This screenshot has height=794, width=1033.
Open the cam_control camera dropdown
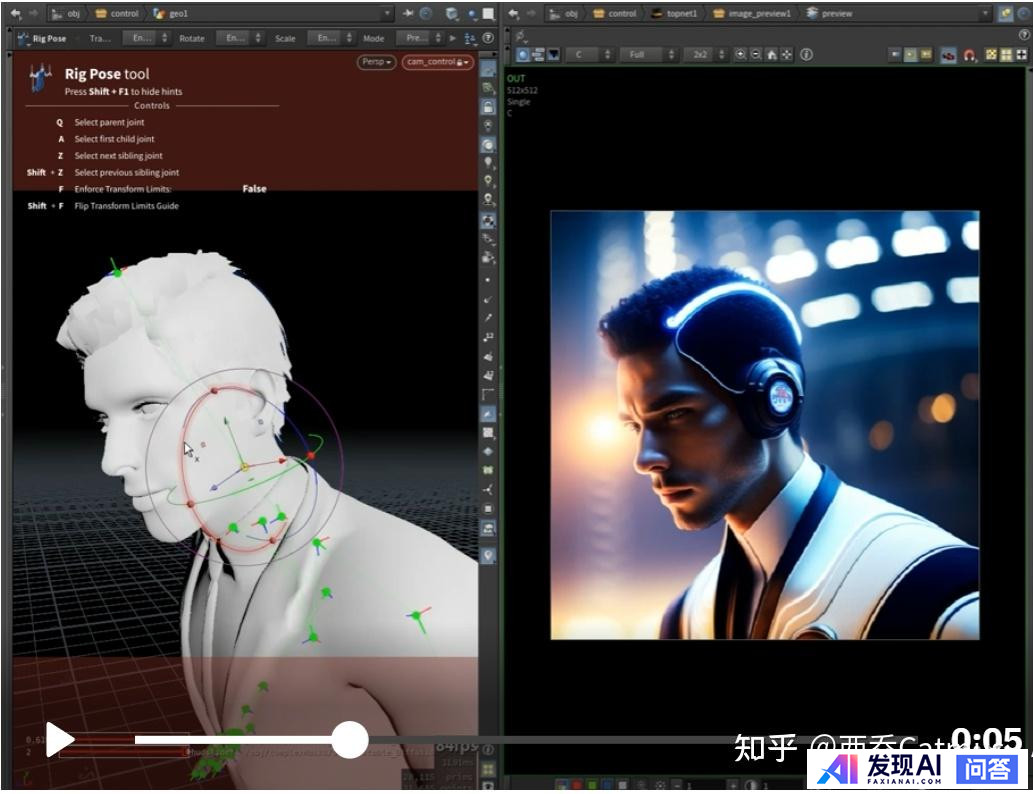point(438,62)
